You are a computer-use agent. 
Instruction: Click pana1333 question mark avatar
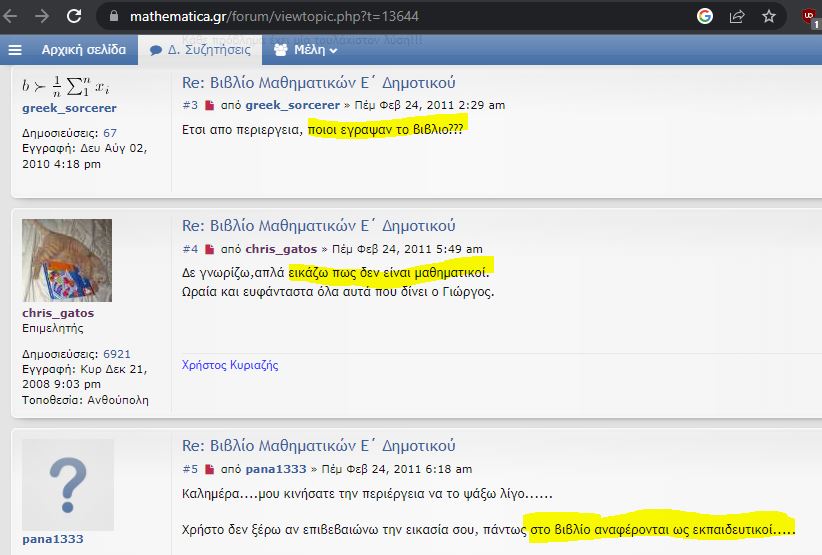(x=68, y=485)
